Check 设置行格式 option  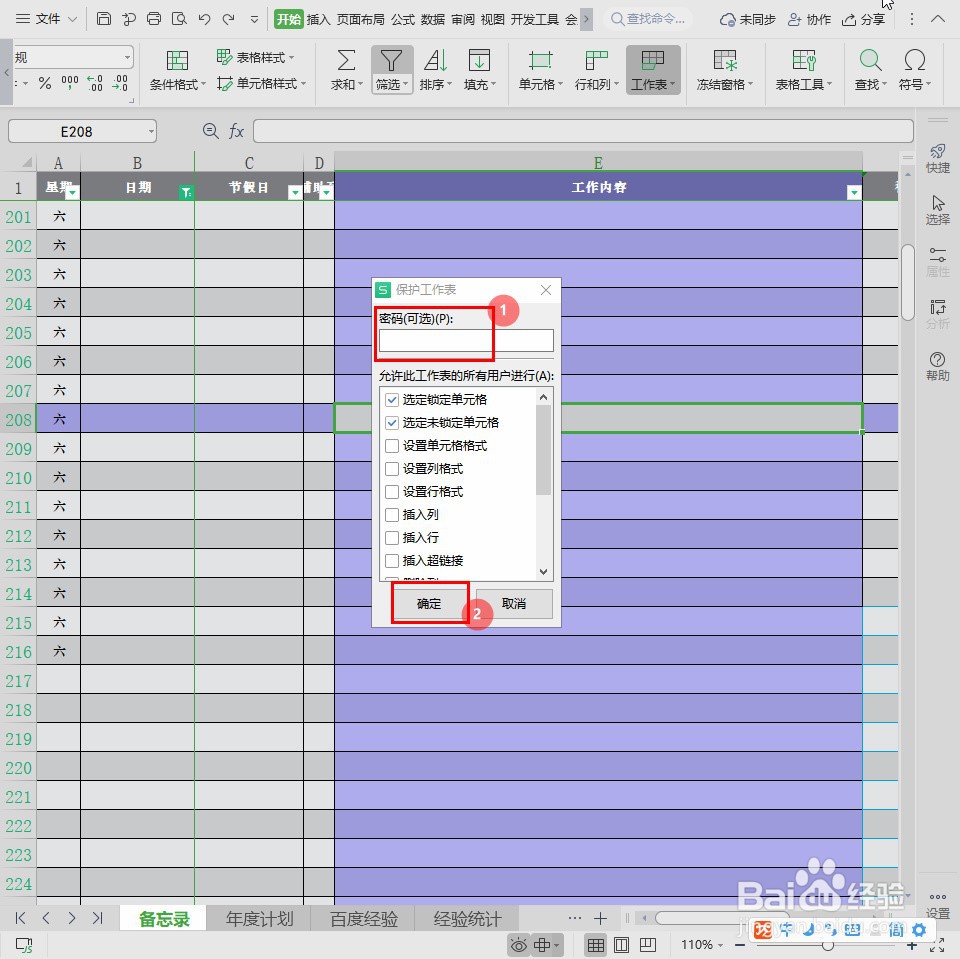tap(392, 492)
